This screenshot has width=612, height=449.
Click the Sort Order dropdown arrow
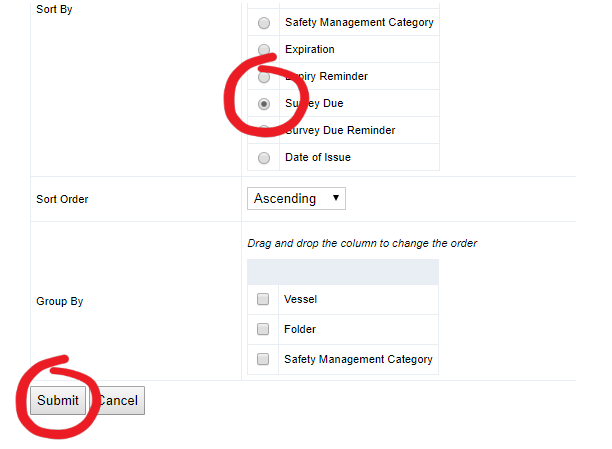click(336, 198)
